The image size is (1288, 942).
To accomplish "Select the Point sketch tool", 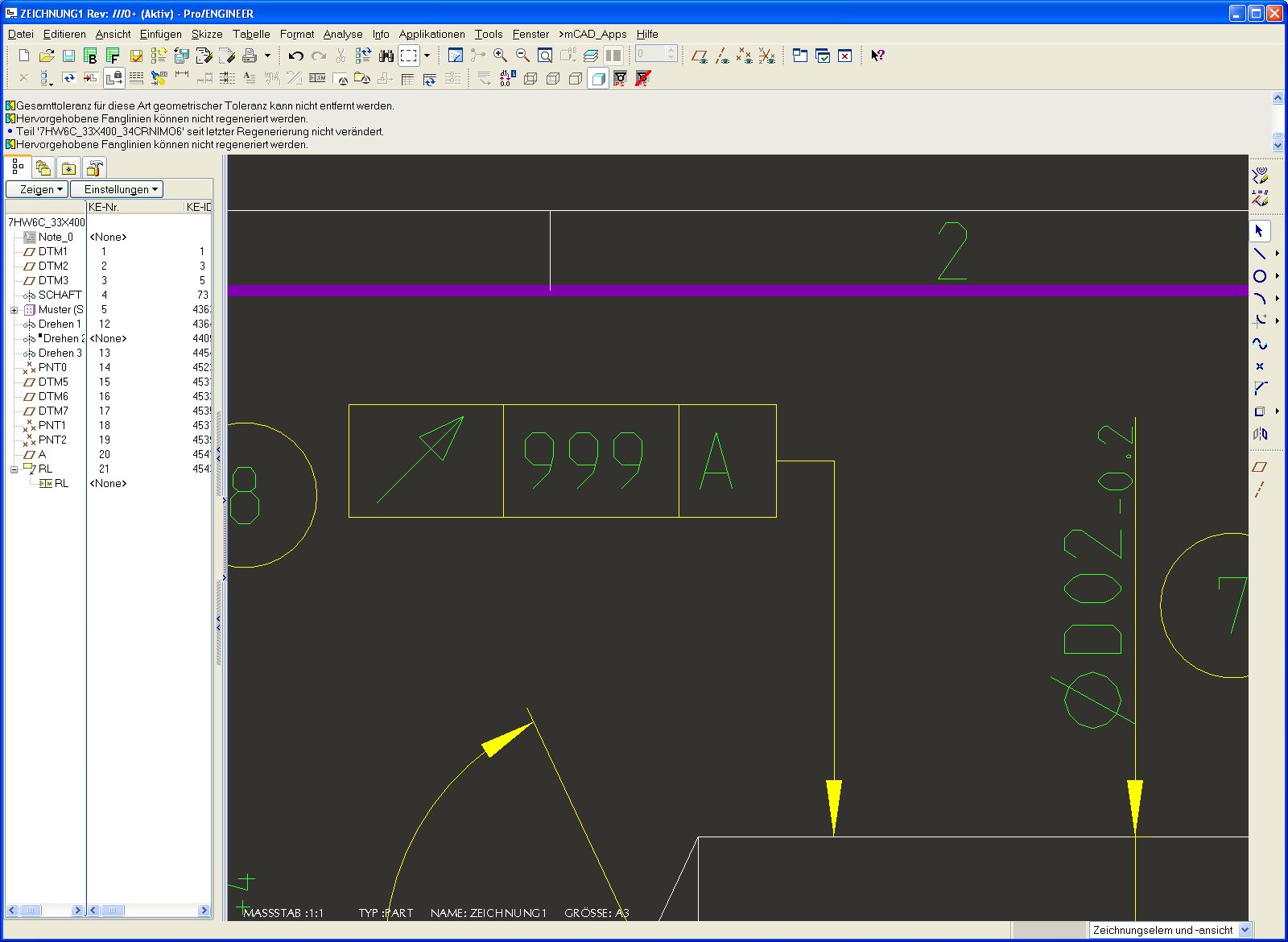I will coord(1260,366).
